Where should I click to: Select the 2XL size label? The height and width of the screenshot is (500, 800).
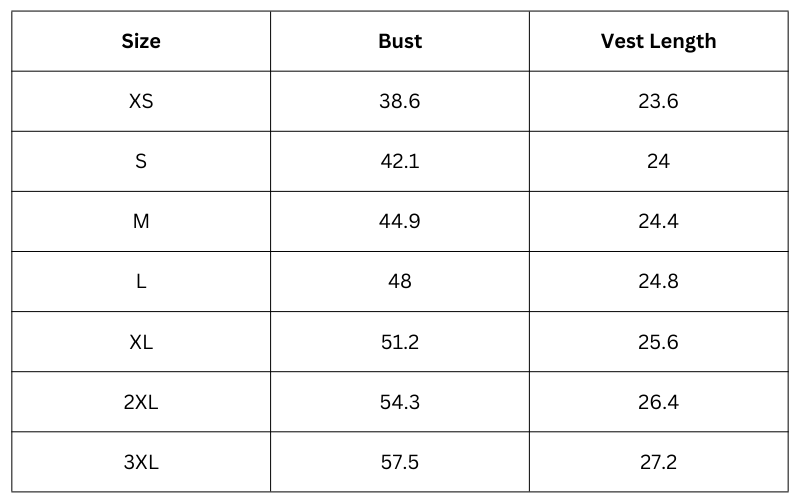click(141, 402)
